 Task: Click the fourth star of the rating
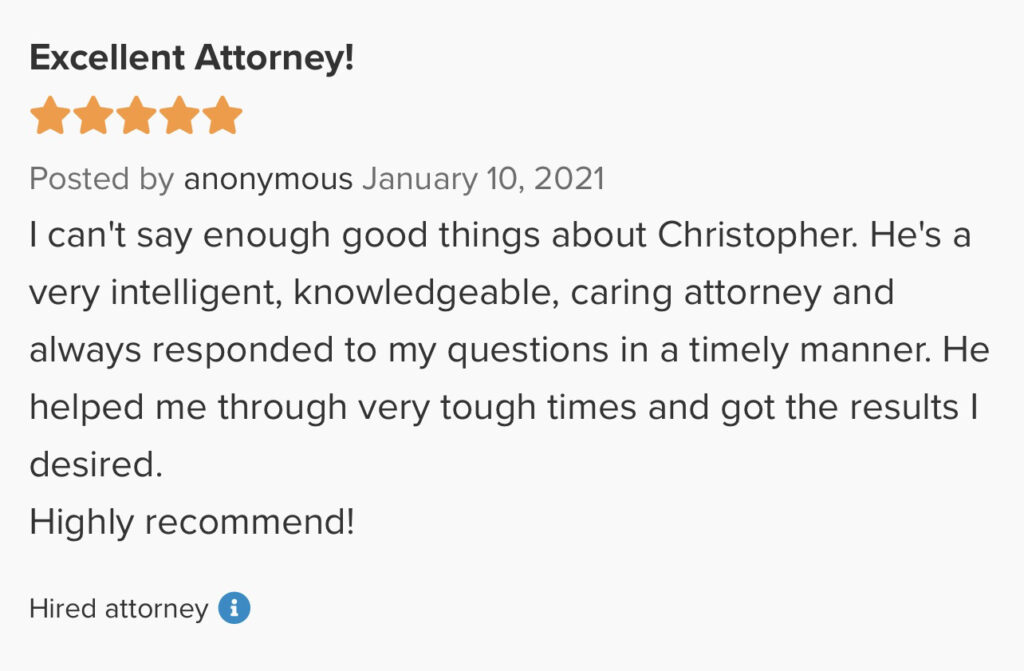tap(180, 116)
